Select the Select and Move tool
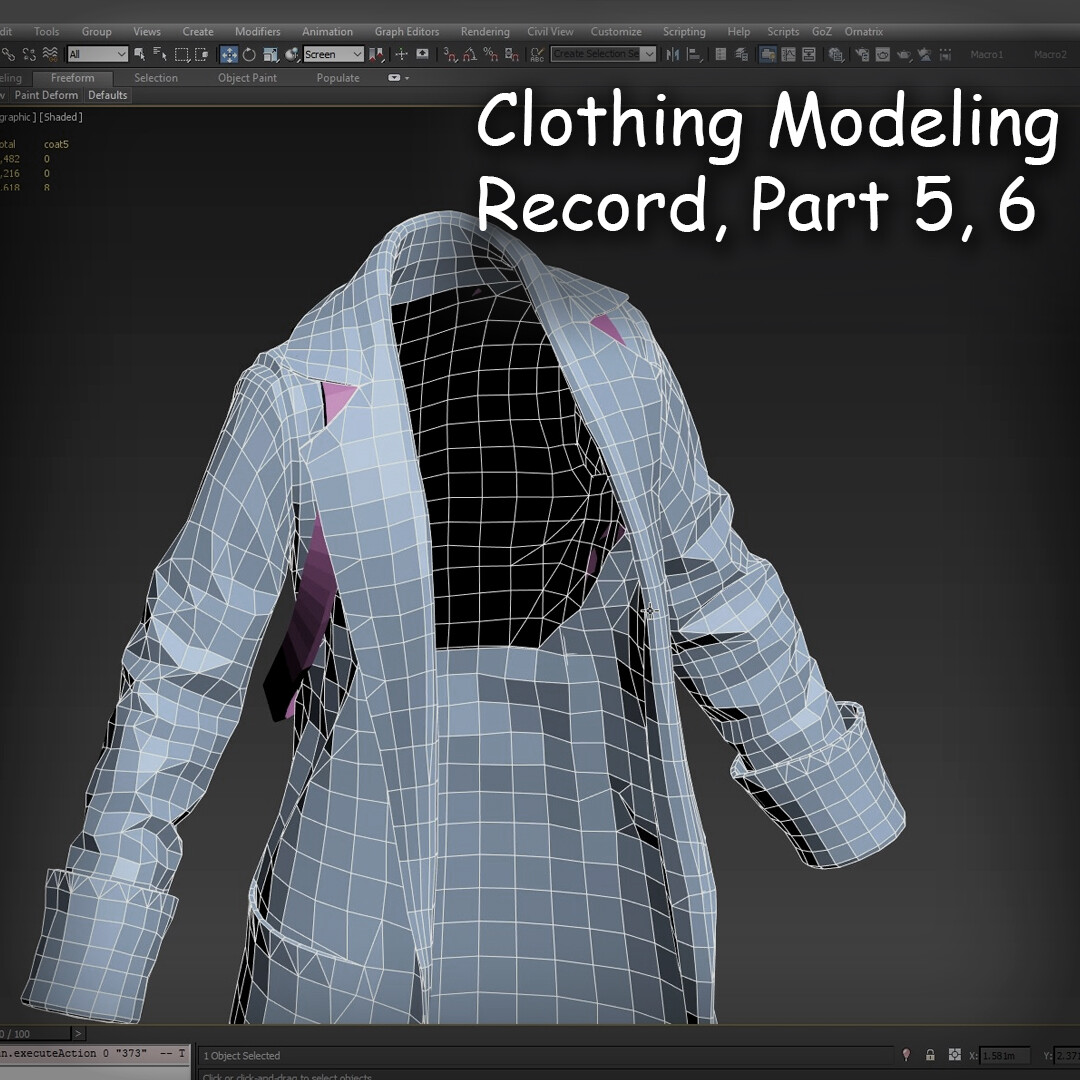The height and width of the screenshot is (1080, 1080). point(229,54)
